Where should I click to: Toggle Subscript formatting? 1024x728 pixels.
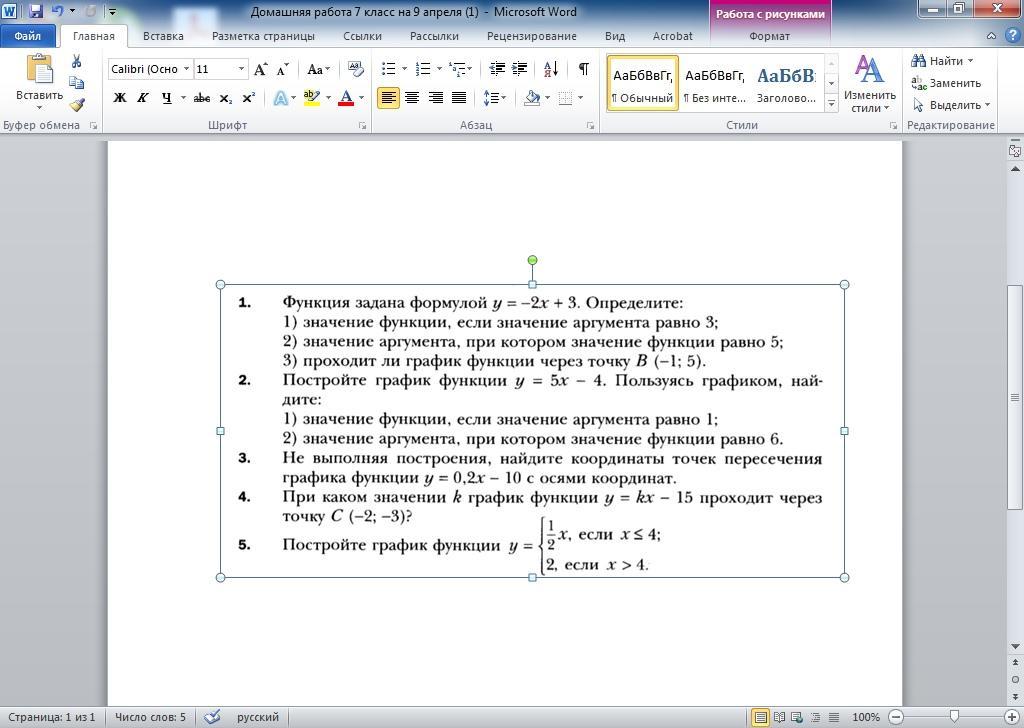[x=225, y=99]
